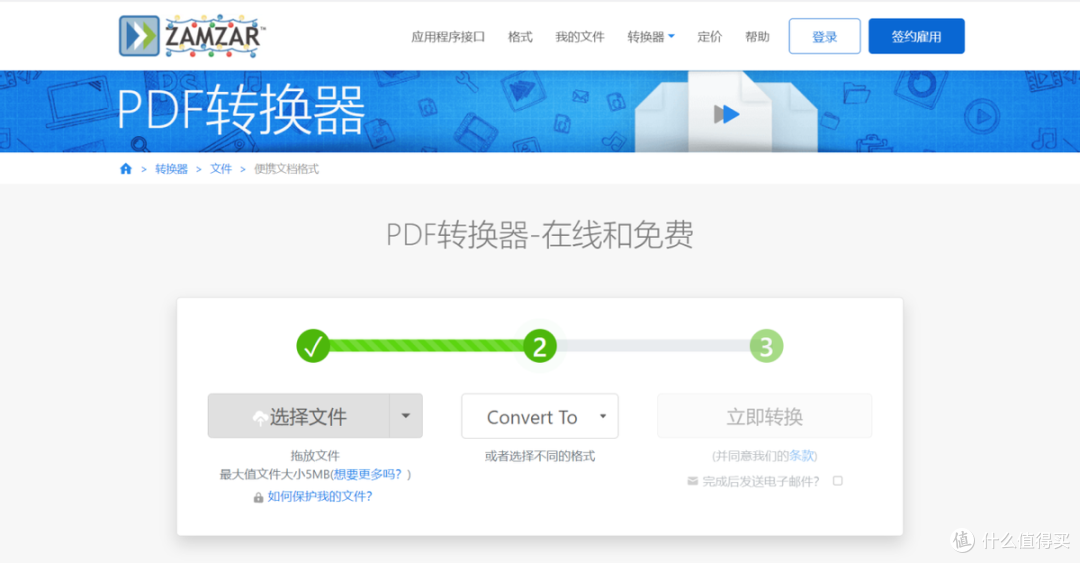Click the envelope icon near email option
Image resolution: width=1080 pixels, height=563 pixels.
coord(692,481)
